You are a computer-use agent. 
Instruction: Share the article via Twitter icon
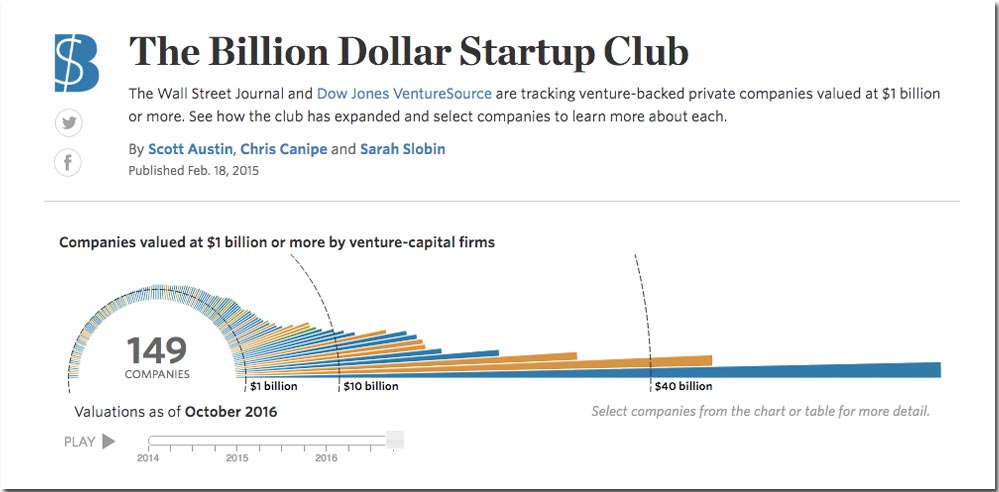click(x=68, y=124)
